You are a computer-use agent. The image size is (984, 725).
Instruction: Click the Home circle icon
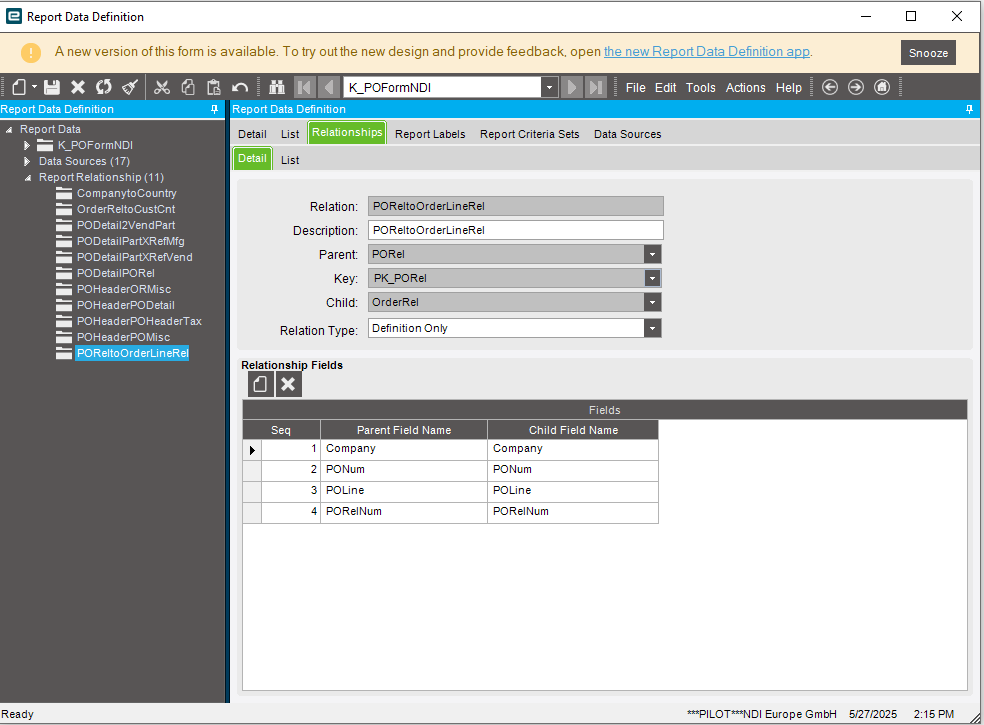pyautogui.click(x=882, y=87)
